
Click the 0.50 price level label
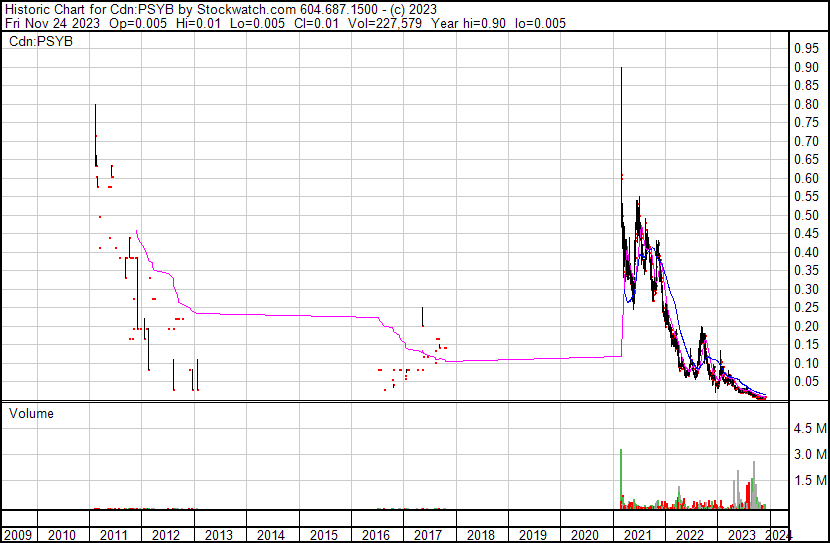click(806, 216)
